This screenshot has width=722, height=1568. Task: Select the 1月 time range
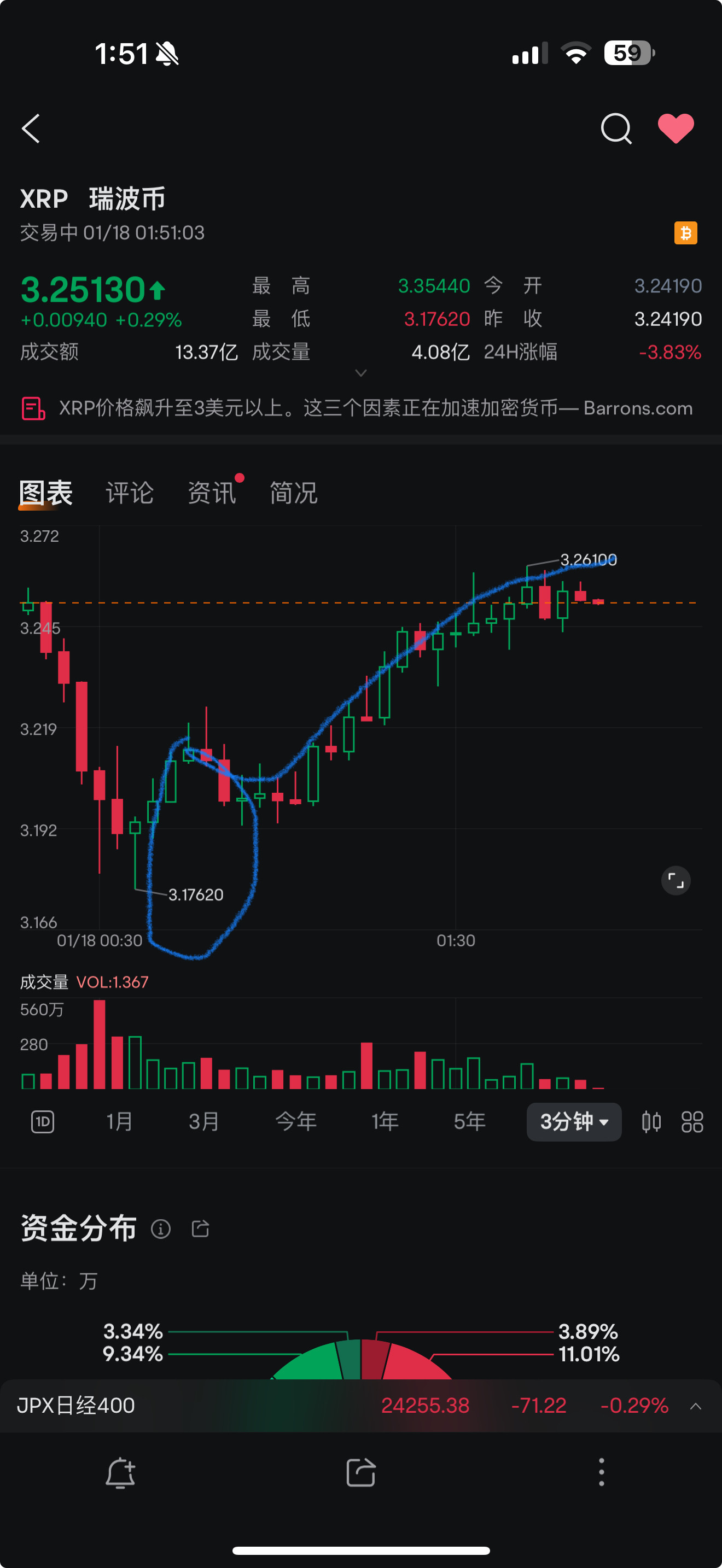[120, 1121]
